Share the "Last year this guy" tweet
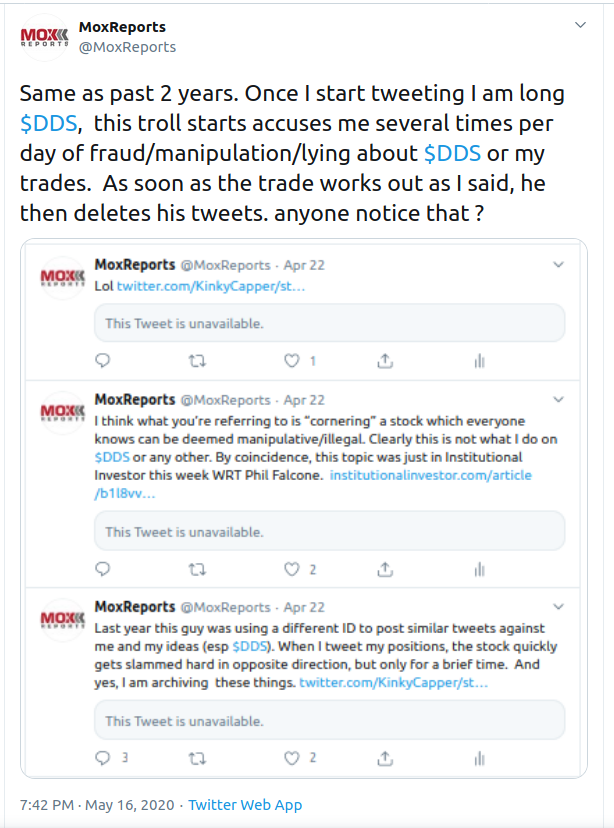 [x=384, y=757]
